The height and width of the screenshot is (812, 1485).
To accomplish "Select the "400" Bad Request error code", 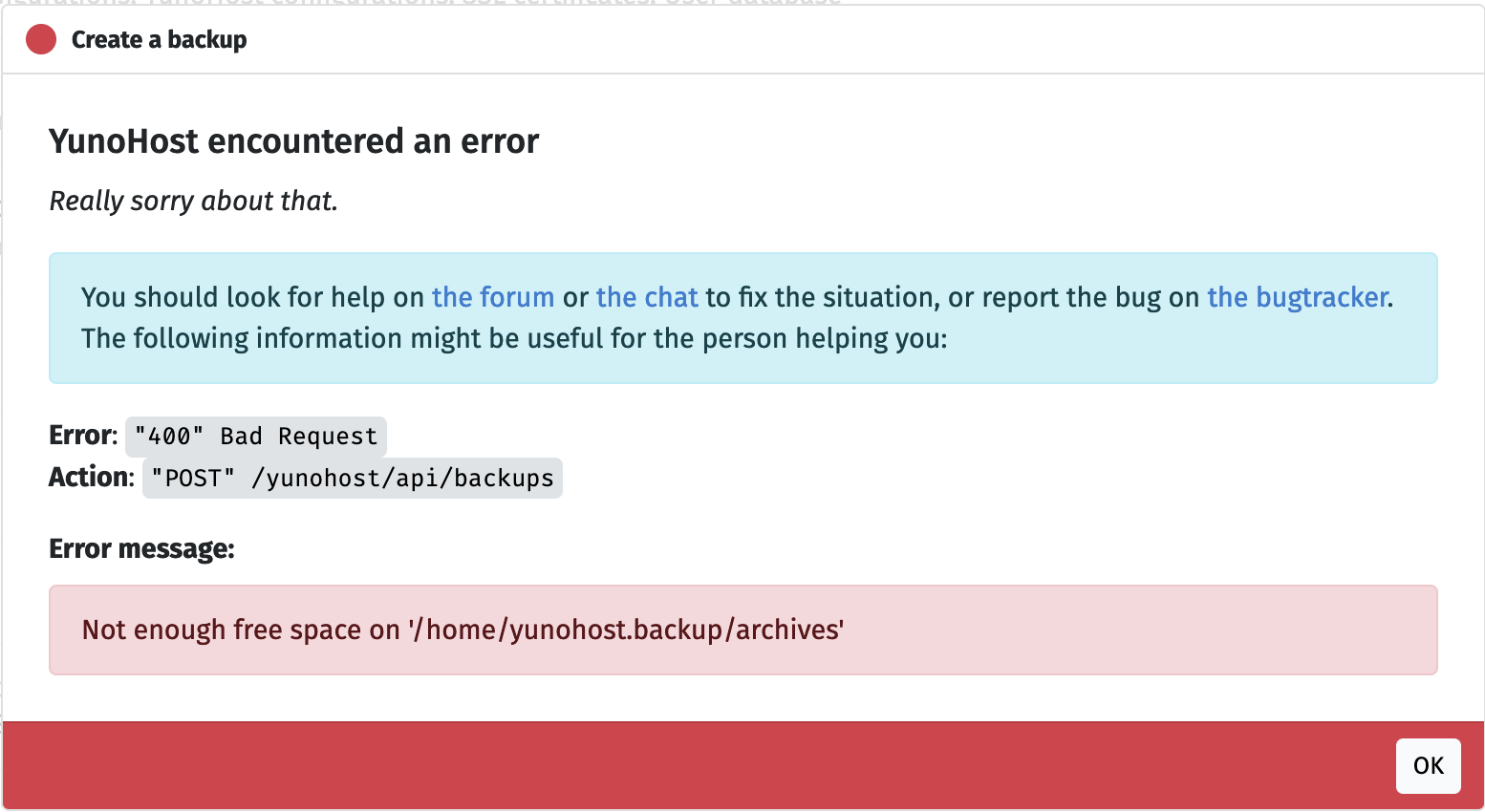I will (x=256, y=437).
